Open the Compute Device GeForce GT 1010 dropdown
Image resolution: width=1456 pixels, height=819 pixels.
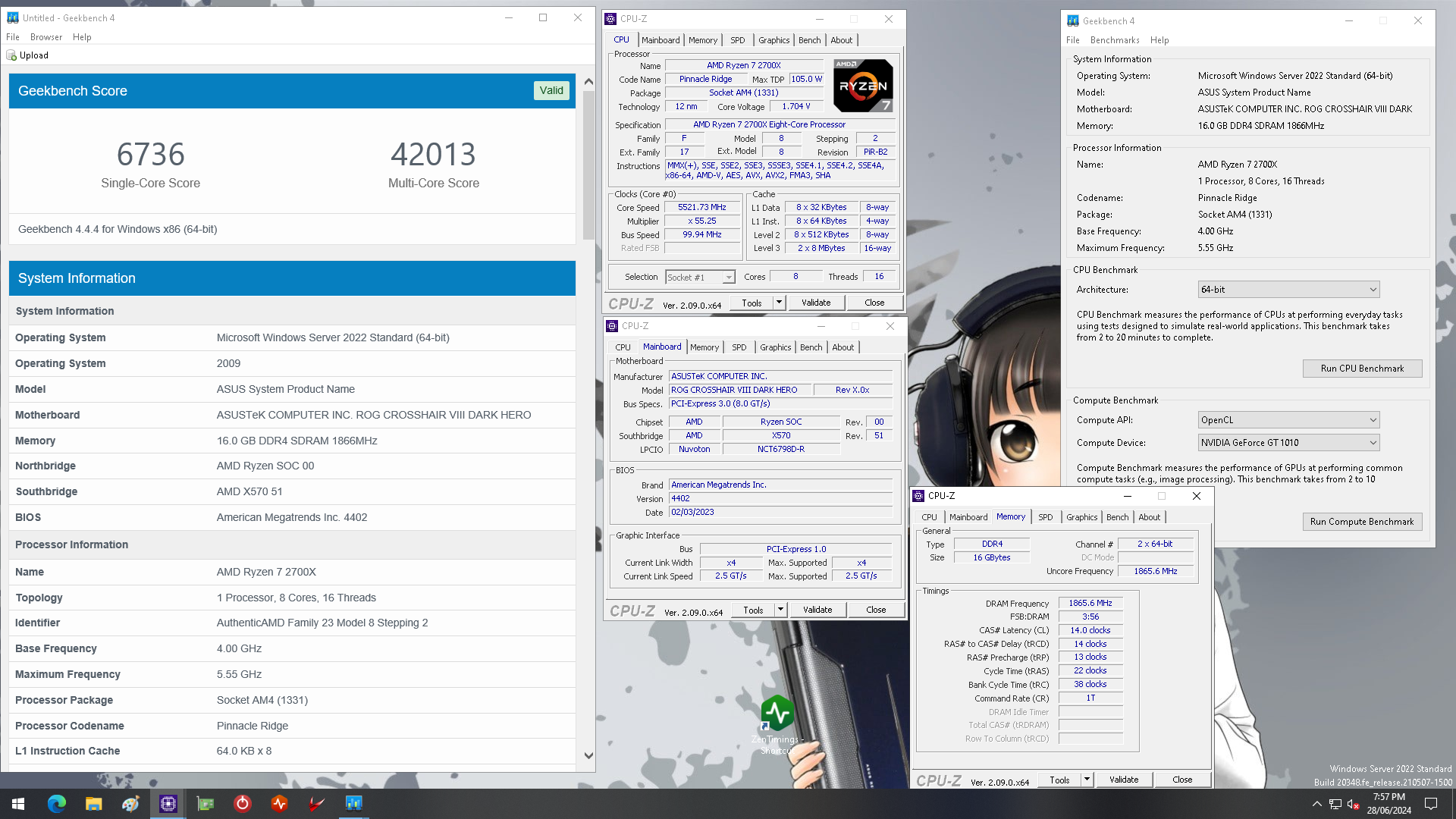tap(1288, 443)
